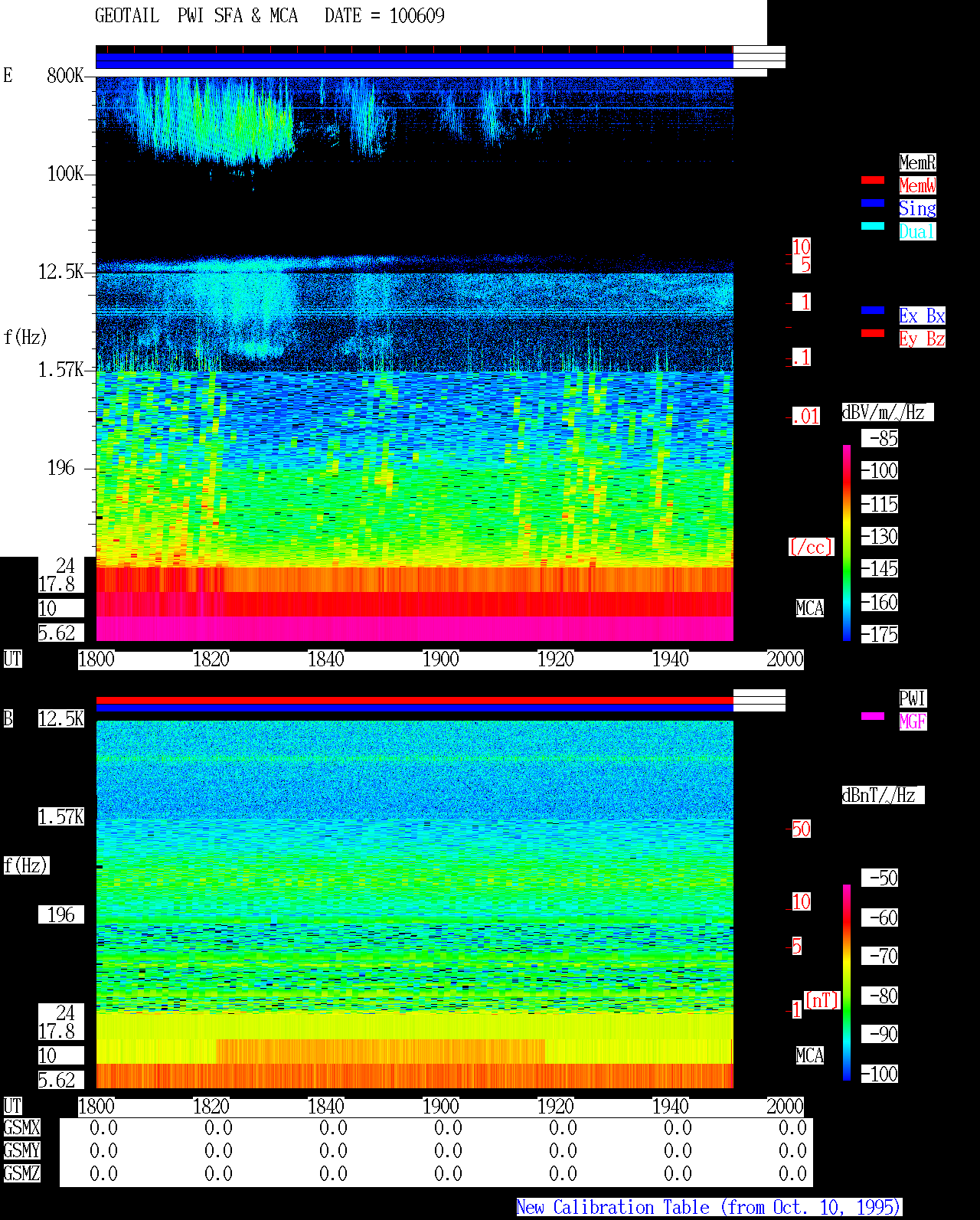Click the GSMY row label
The width and height of the screenshot is (980, 1220).
point(21,1150)
